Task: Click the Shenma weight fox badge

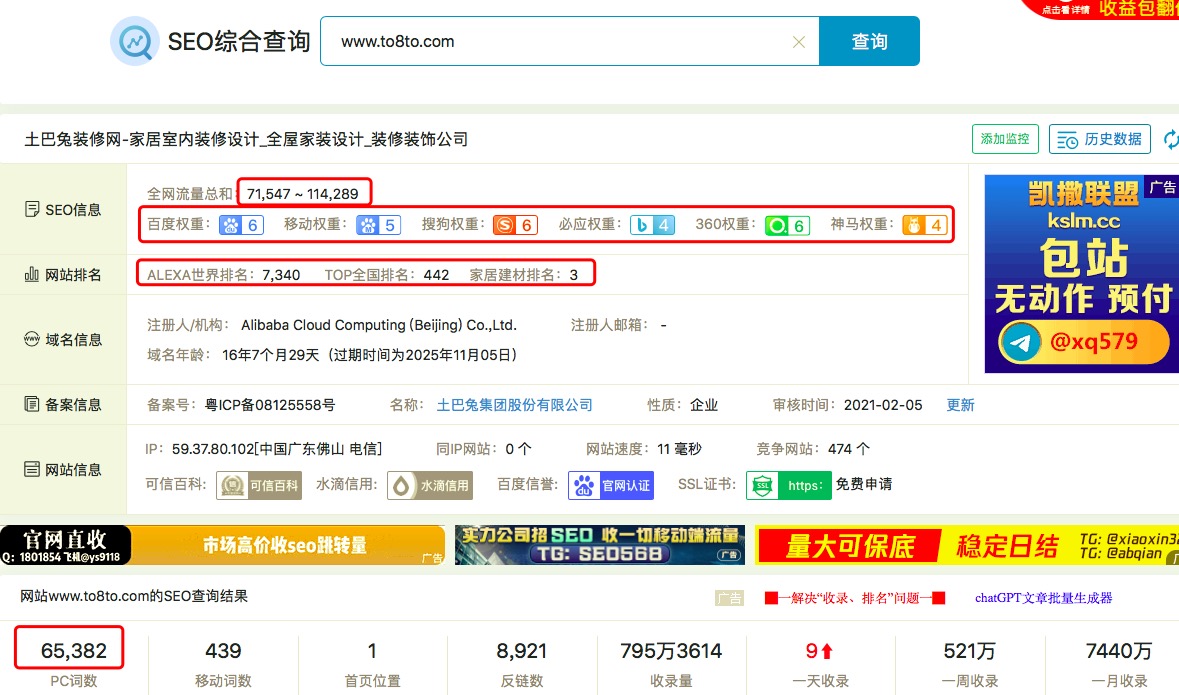Action: pyautogui.click(x=924, y=225)
